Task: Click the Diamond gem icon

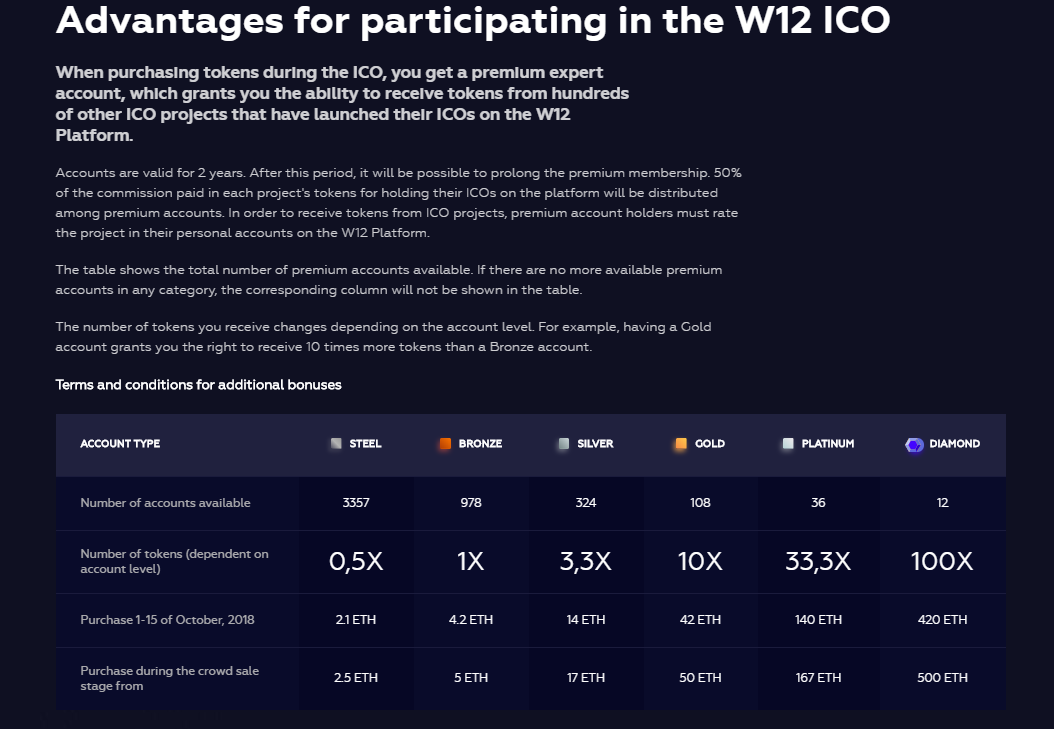Action: coord(914,445)
